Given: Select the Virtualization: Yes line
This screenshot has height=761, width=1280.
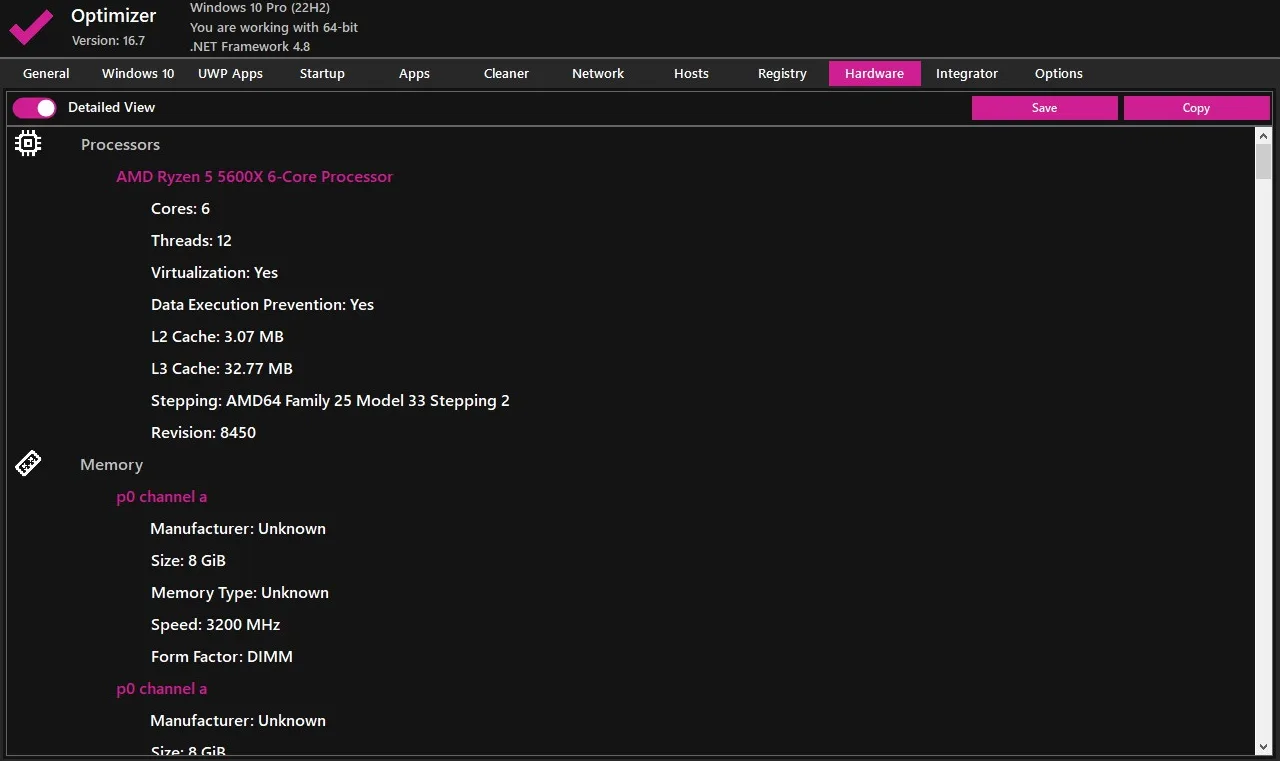Looking at the screenshot, I should point(214,273).
